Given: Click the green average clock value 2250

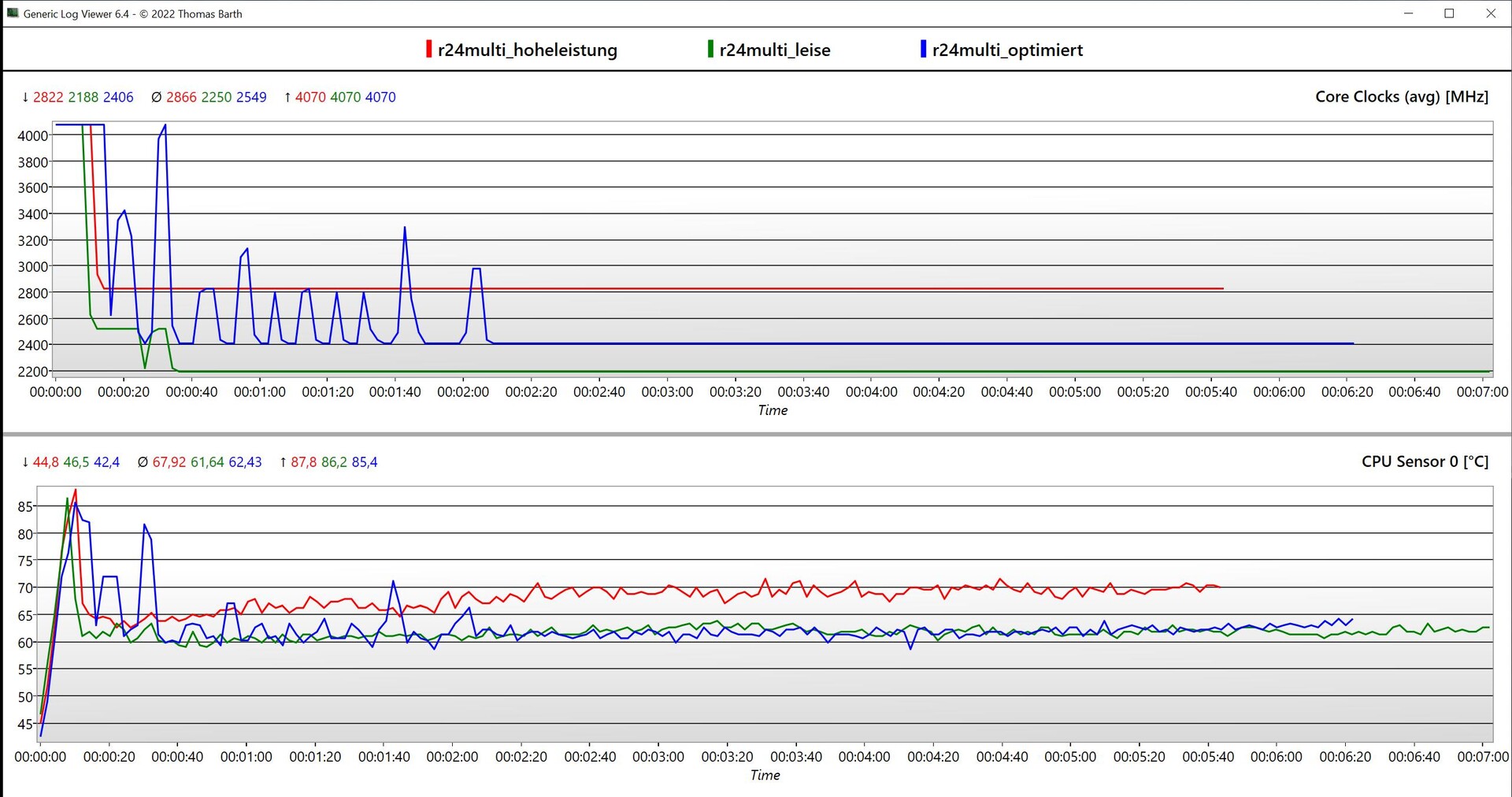Looking at the screenshot, I should (217, 98).
